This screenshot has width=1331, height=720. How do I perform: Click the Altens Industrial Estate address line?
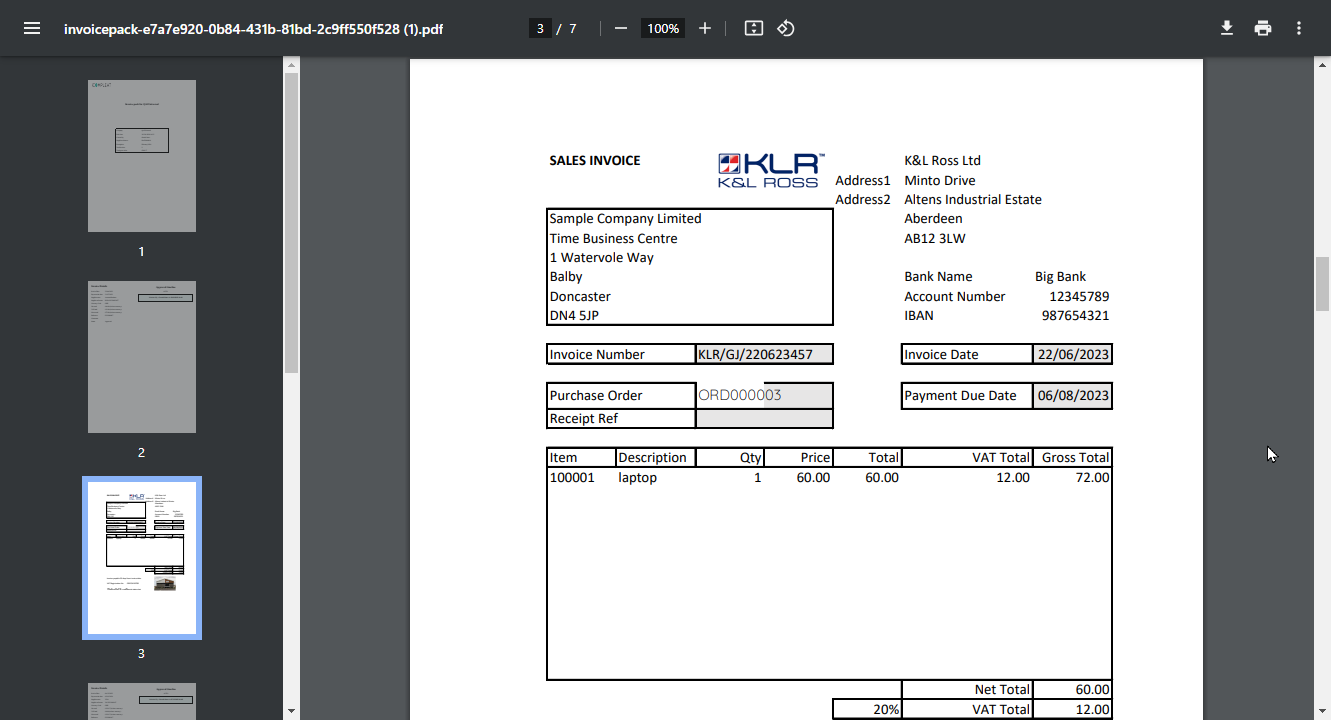(x=973, y=199)
